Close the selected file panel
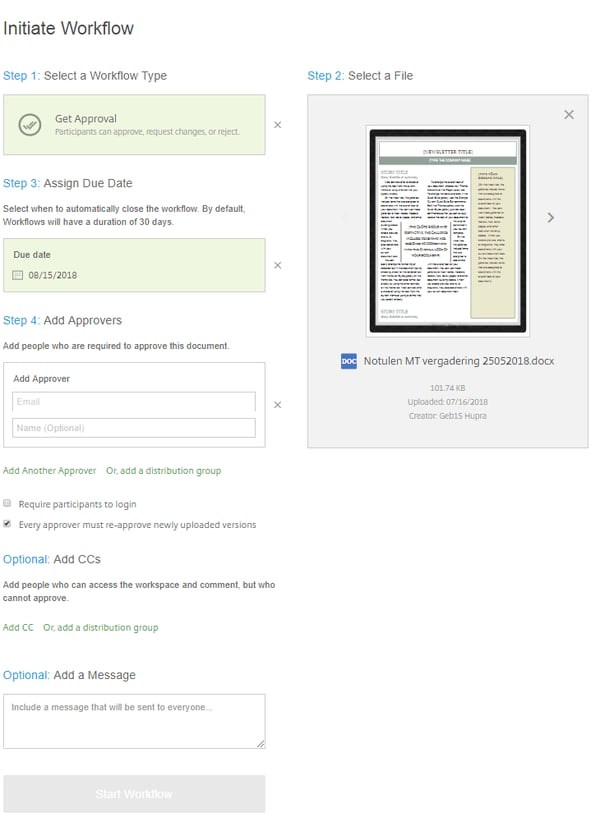Viewport: 600px width, 817px height. pos(569,115)
